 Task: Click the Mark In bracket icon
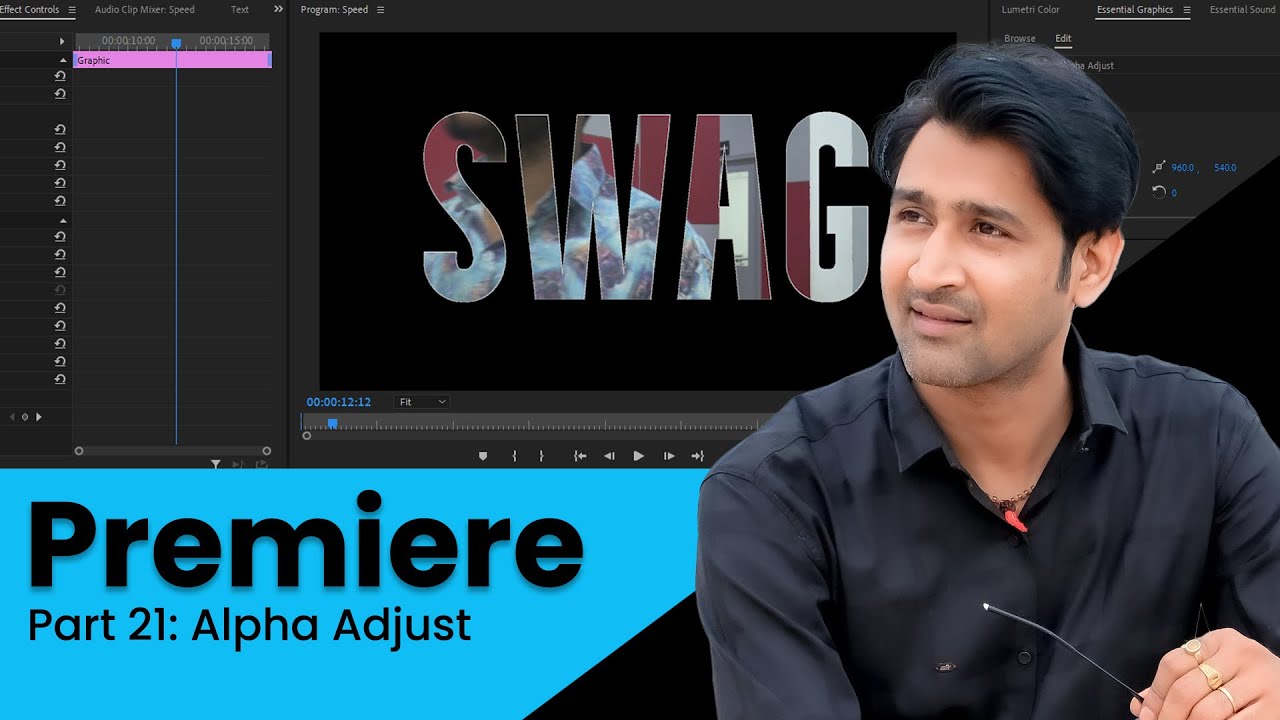point(514,456)
